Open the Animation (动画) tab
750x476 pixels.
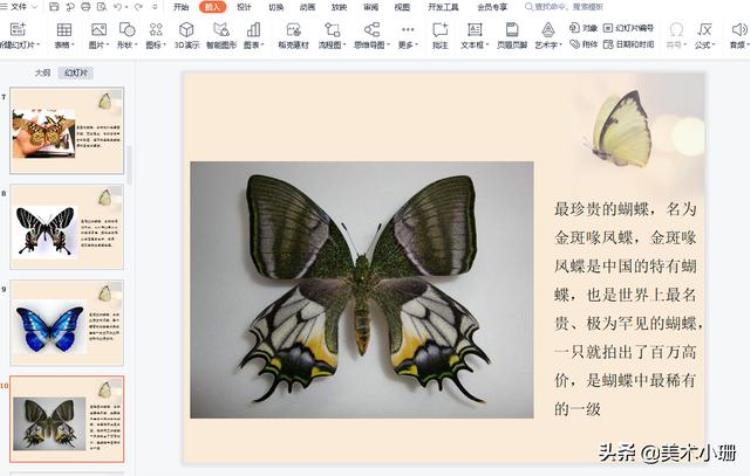(307, 7)
